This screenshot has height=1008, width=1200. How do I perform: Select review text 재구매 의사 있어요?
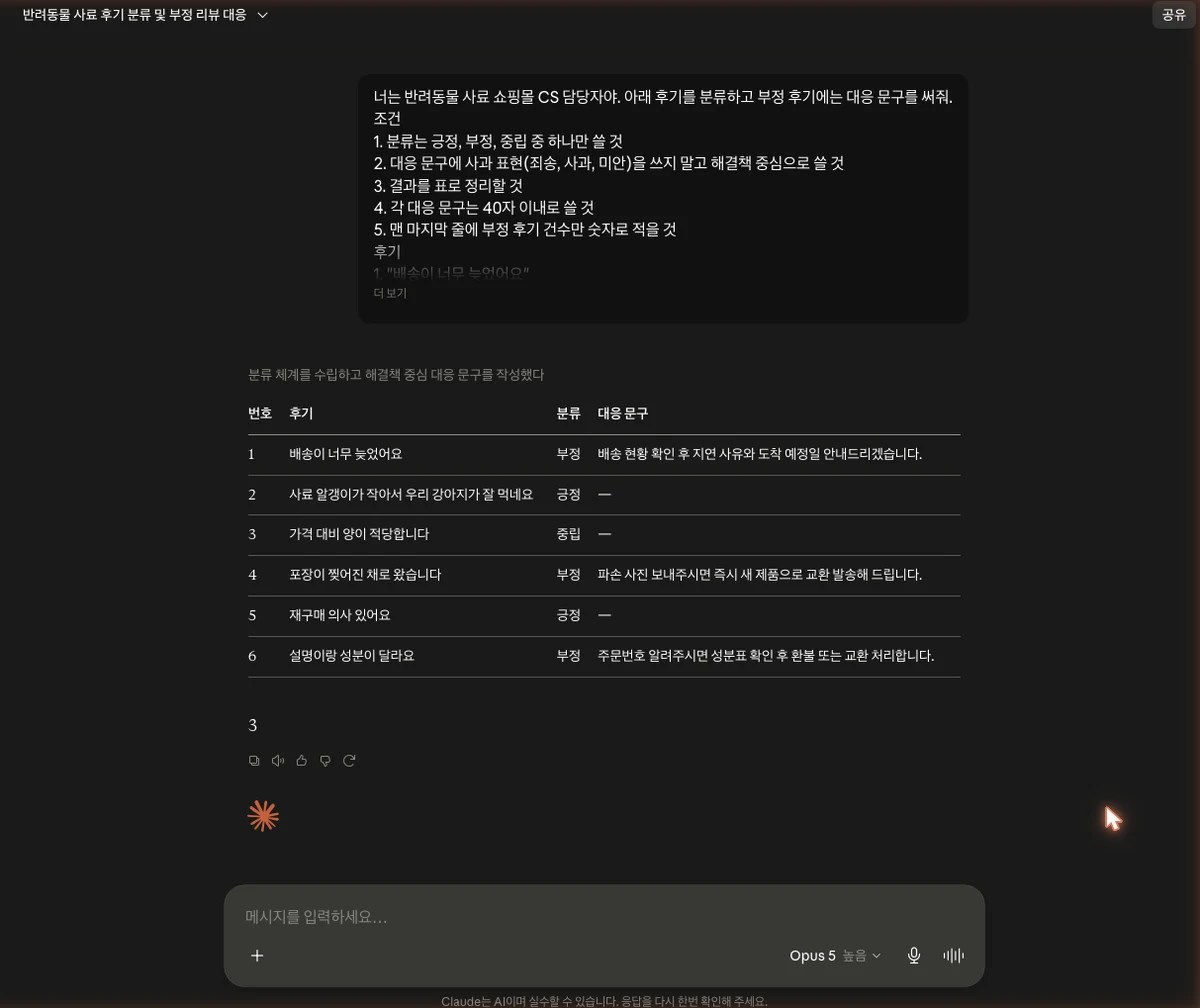click(x=340, y=616)
